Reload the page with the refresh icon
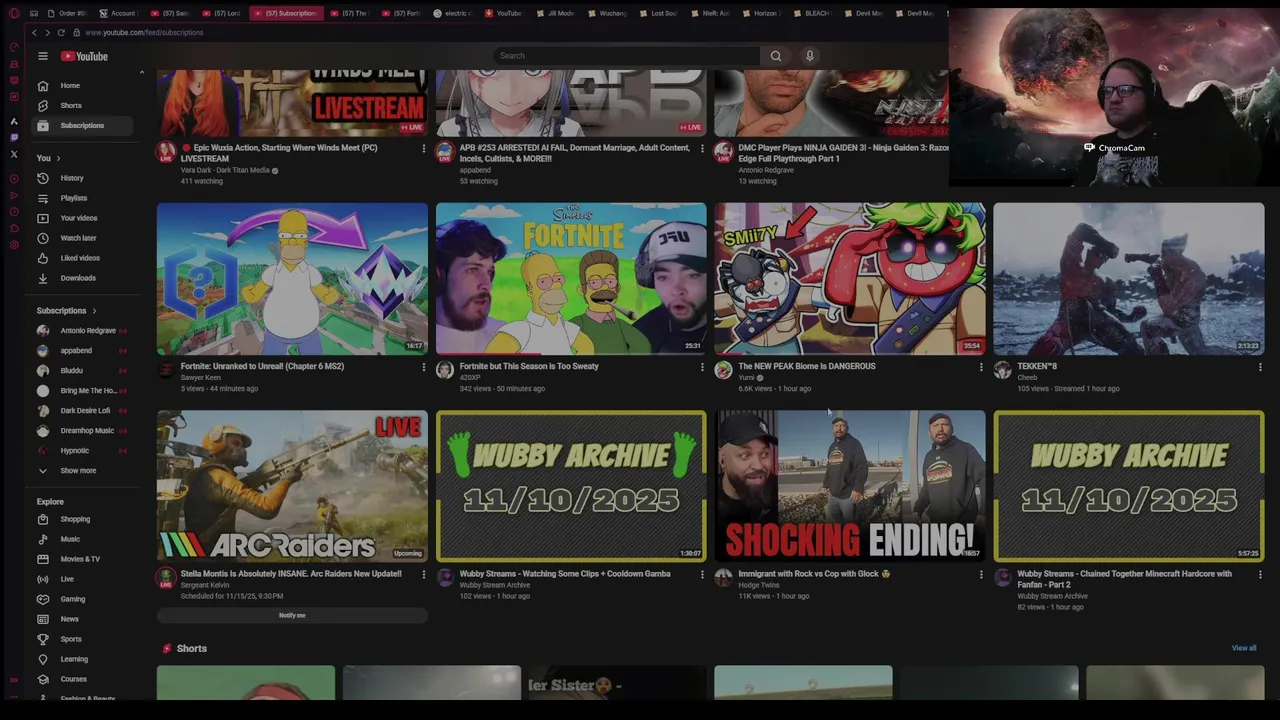Viewport: 1280px width, 720px height. click(62, 32)
